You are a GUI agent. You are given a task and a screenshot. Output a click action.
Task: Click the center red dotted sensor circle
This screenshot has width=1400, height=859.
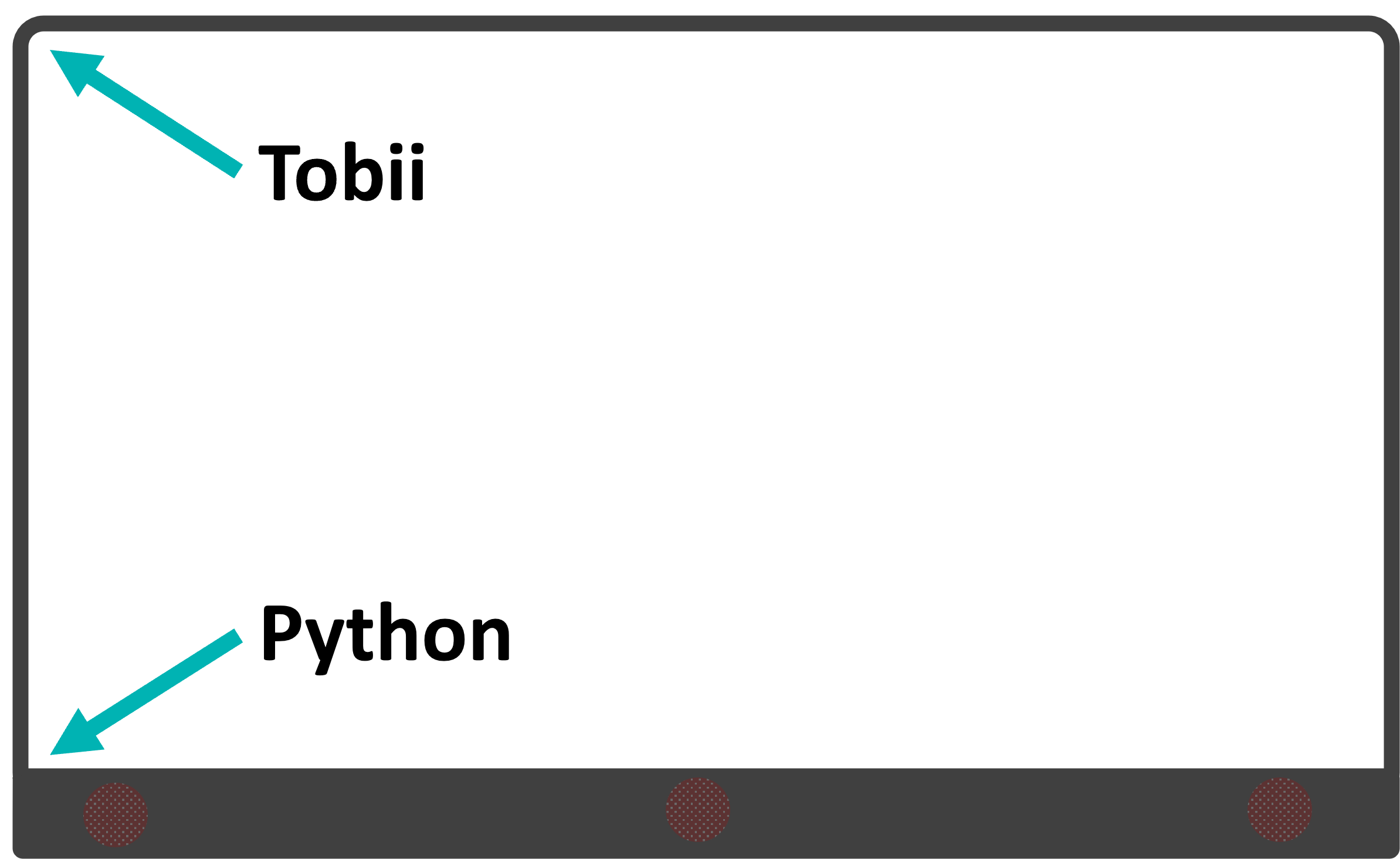[x=698, y=810]
